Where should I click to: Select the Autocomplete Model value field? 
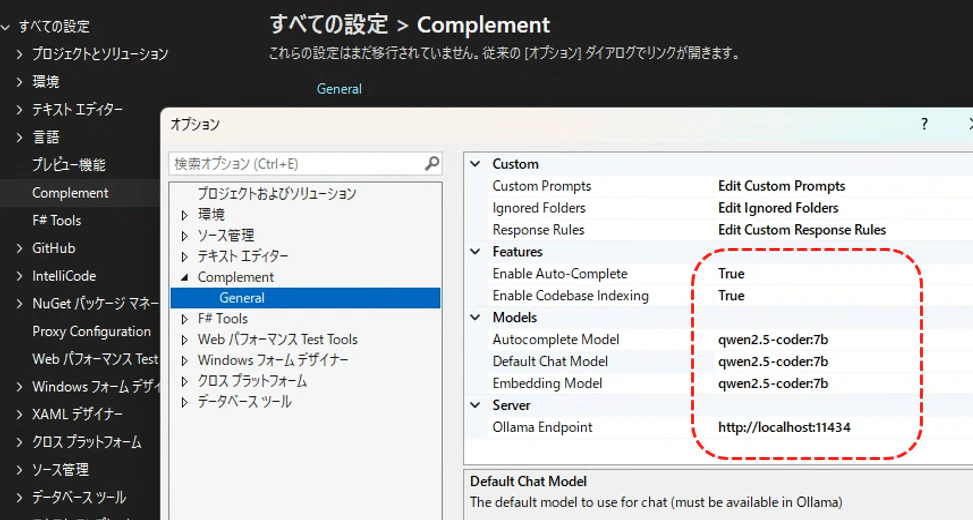pos(773,339)
